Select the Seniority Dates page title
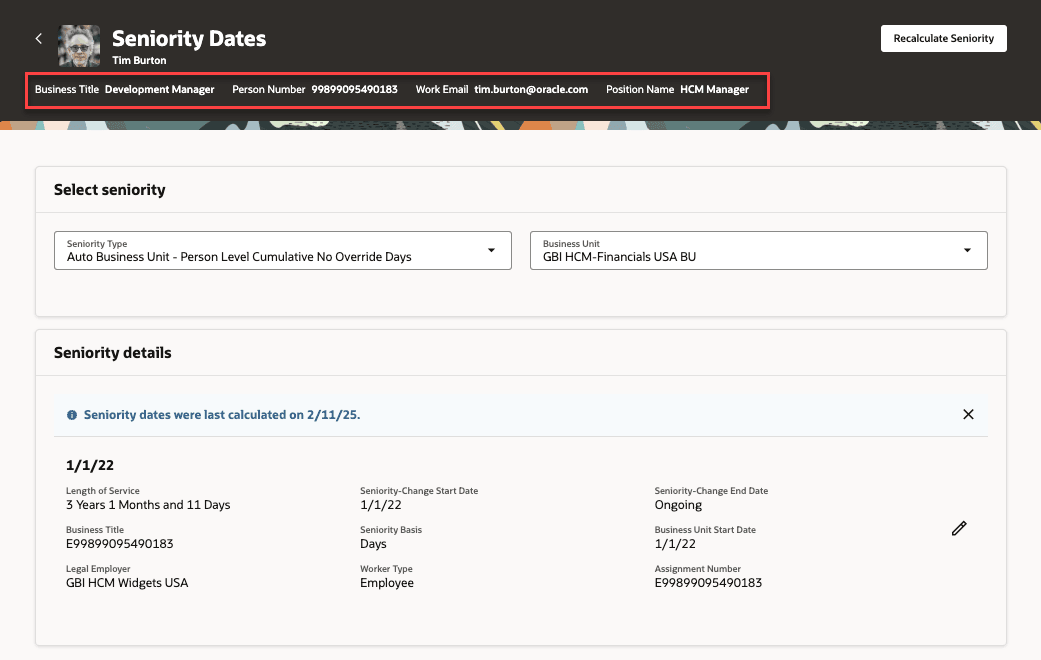Viewport: 1041px width, 660px height. point(189,39)
